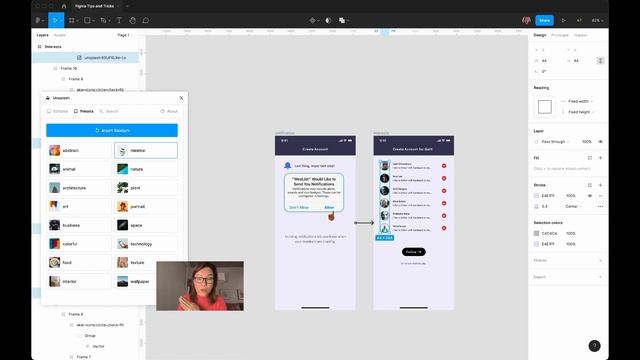
Task: Click the mask/contrast icon in toolbar
Action: pos(328,20)
